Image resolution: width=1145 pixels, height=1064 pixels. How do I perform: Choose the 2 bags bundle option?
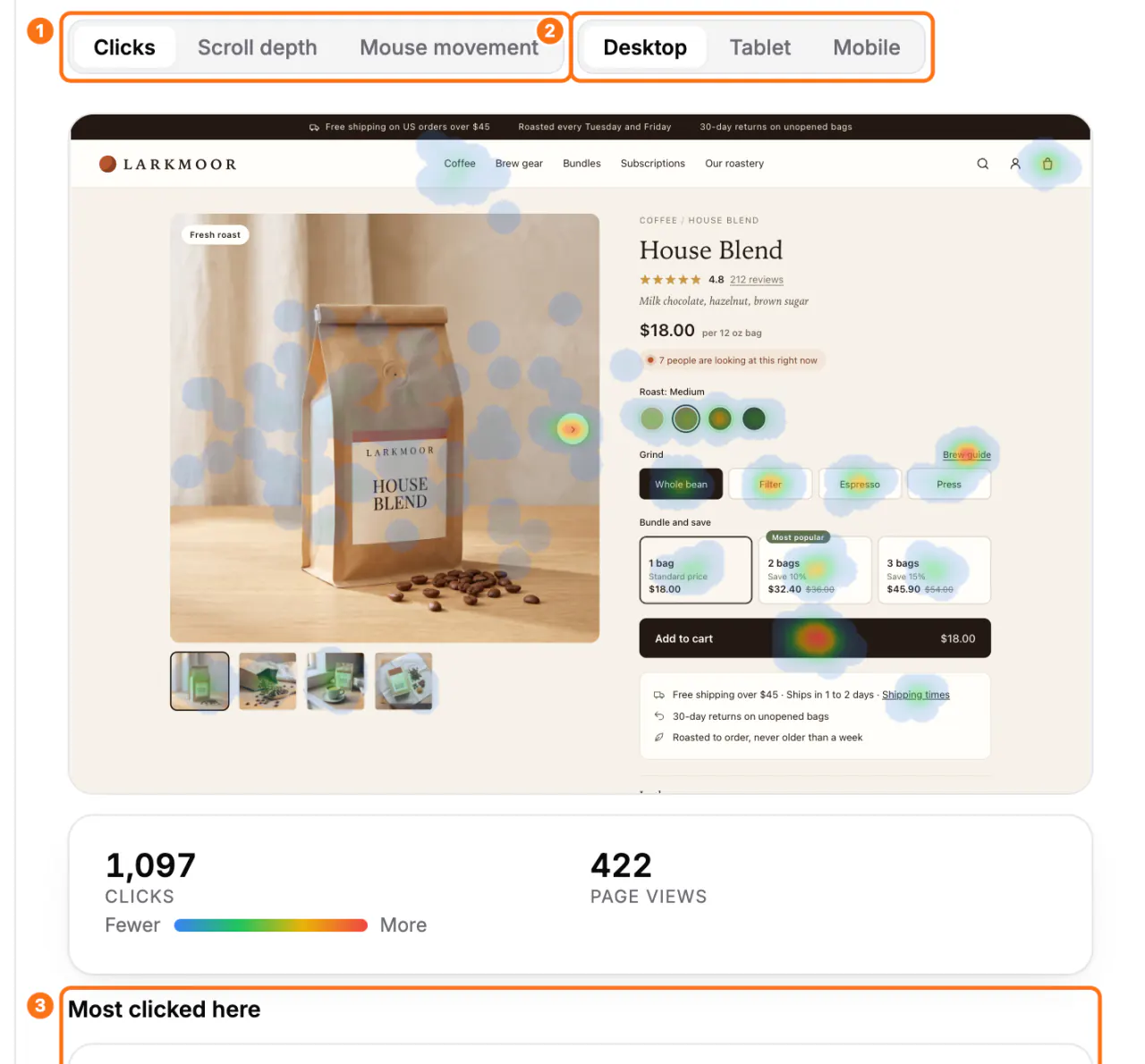click(x=815, y=570)
